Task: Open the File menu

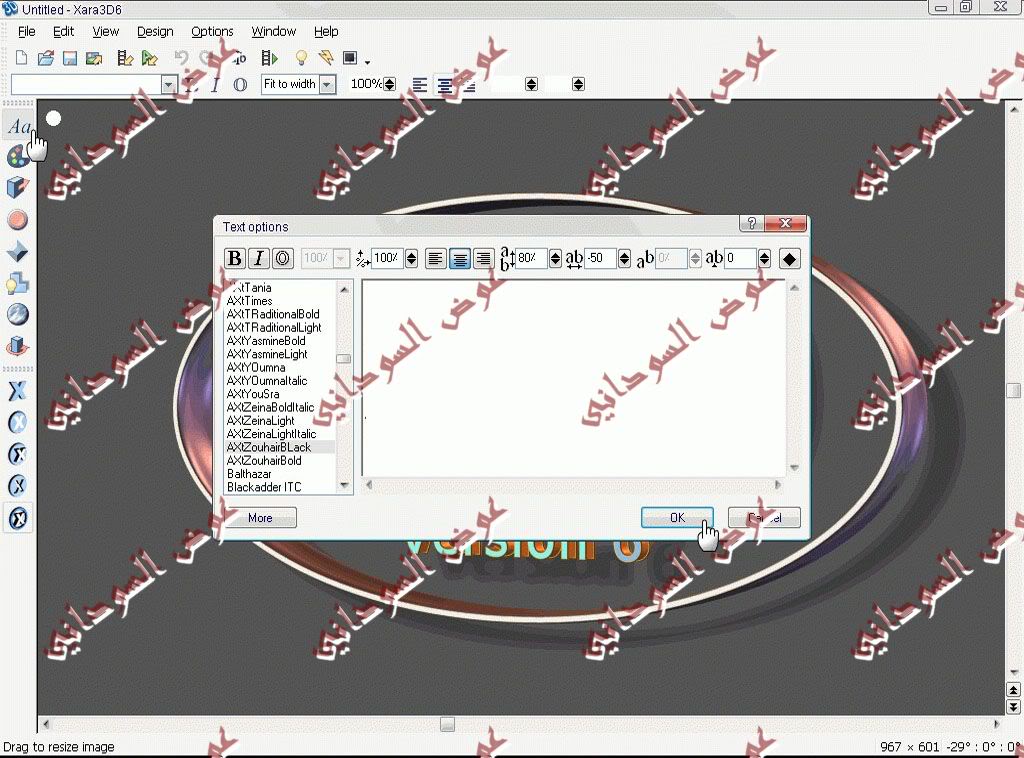Action: click(27, 31)
